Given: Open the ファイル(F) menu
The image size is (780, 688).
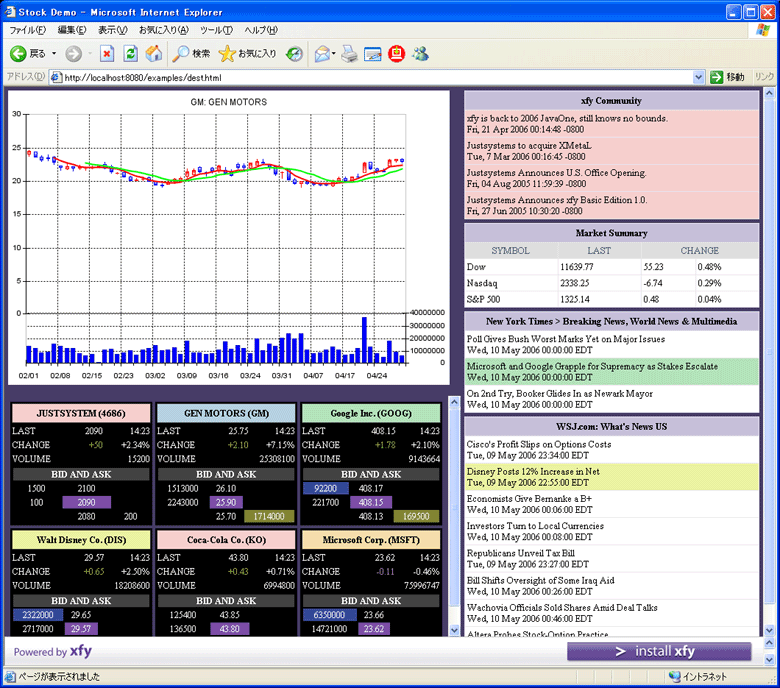Looking at the screenshot, I should pos(27,30).
